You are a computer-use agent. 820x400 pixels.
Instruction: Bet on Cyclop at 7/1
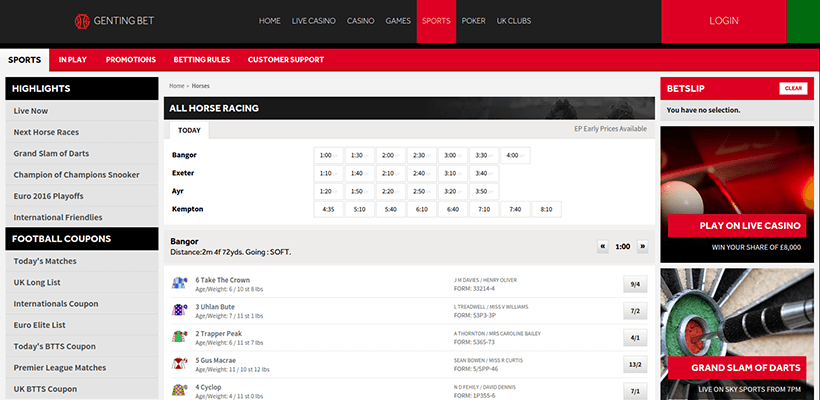(635, 391)
